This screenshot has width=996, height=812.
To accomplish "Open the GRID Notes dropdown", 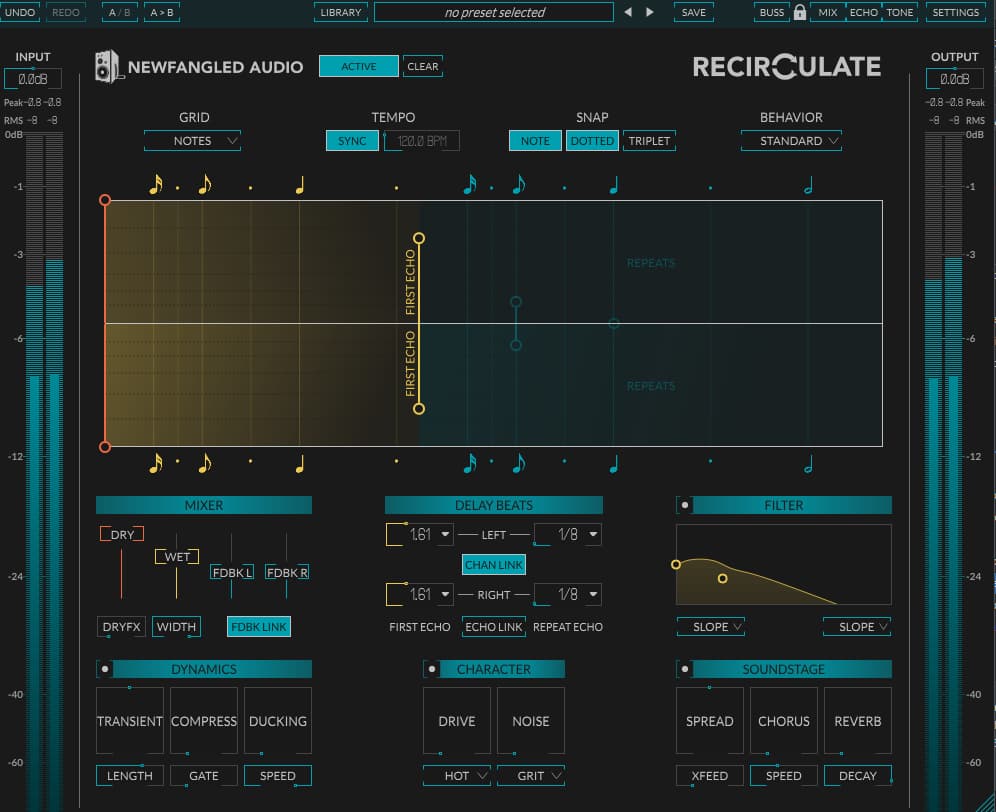I will (192, 140).
